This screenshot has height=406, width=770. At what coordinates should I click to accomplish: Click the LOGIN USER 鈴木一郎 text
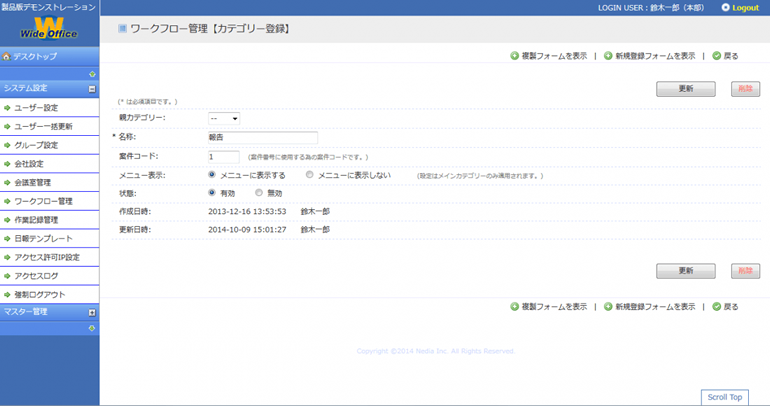click(x=651, y=8)
